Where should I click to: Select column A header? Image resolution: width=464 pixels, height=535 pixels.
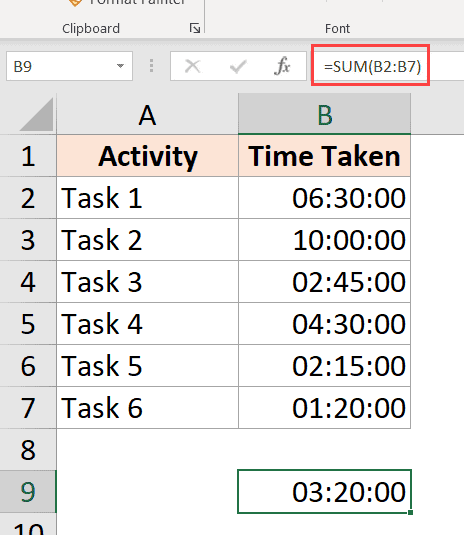point(147,114)
